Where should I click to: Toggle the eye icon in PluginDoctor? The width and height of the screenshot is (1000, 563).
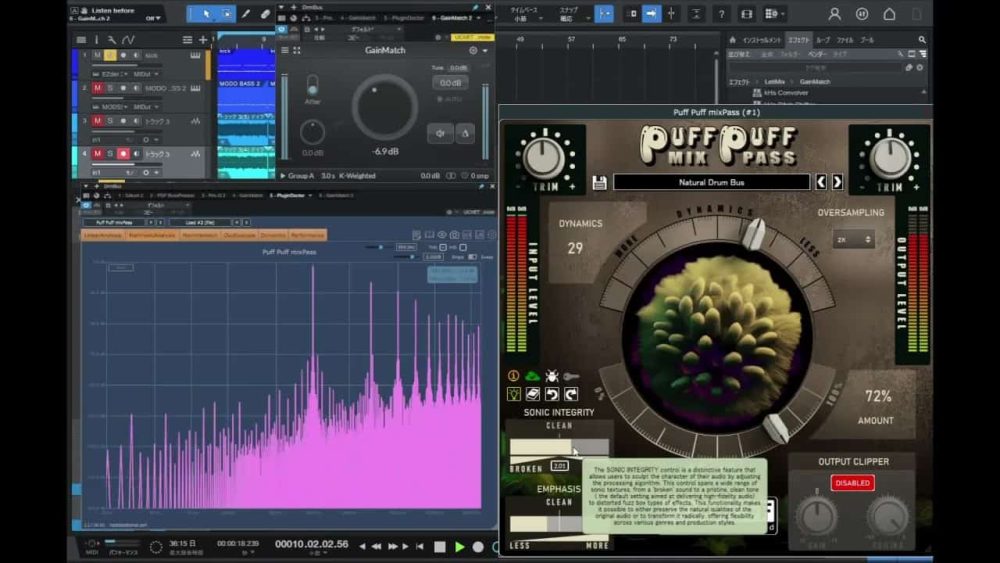[441, 235]
